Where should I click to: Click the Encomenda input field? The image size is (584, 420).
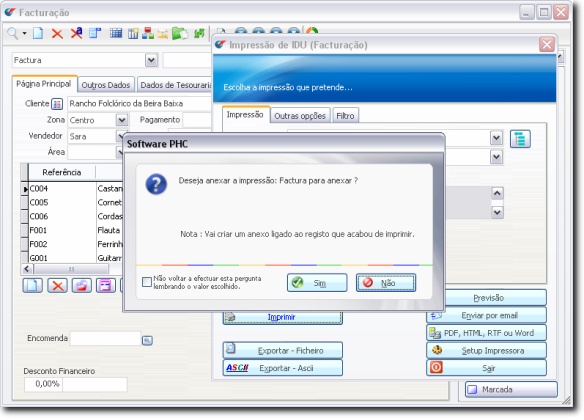(x=105, y=338)
